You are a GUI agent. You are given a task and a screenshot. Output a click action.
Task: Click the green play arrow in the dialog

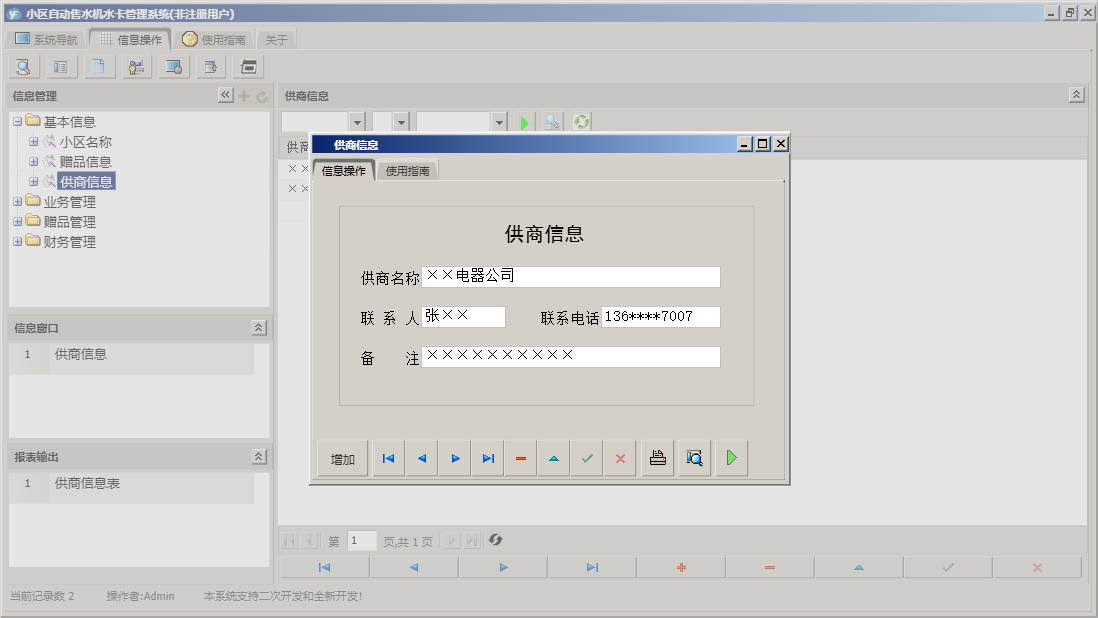[x=731, y=458]
